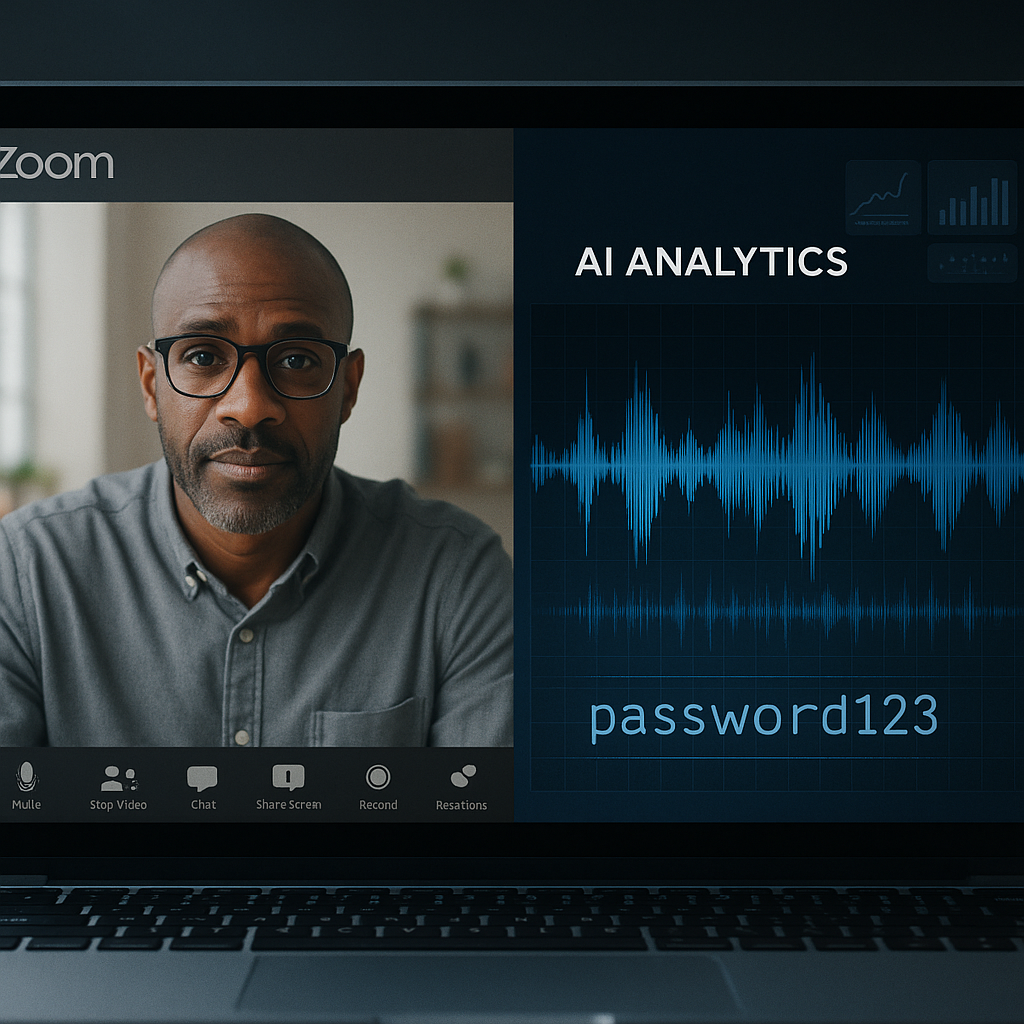Image resolution: width=1024 pixels, height=1024 pixels.
Task: Click the smaller lower audio waveform
Action: point(784,612)
